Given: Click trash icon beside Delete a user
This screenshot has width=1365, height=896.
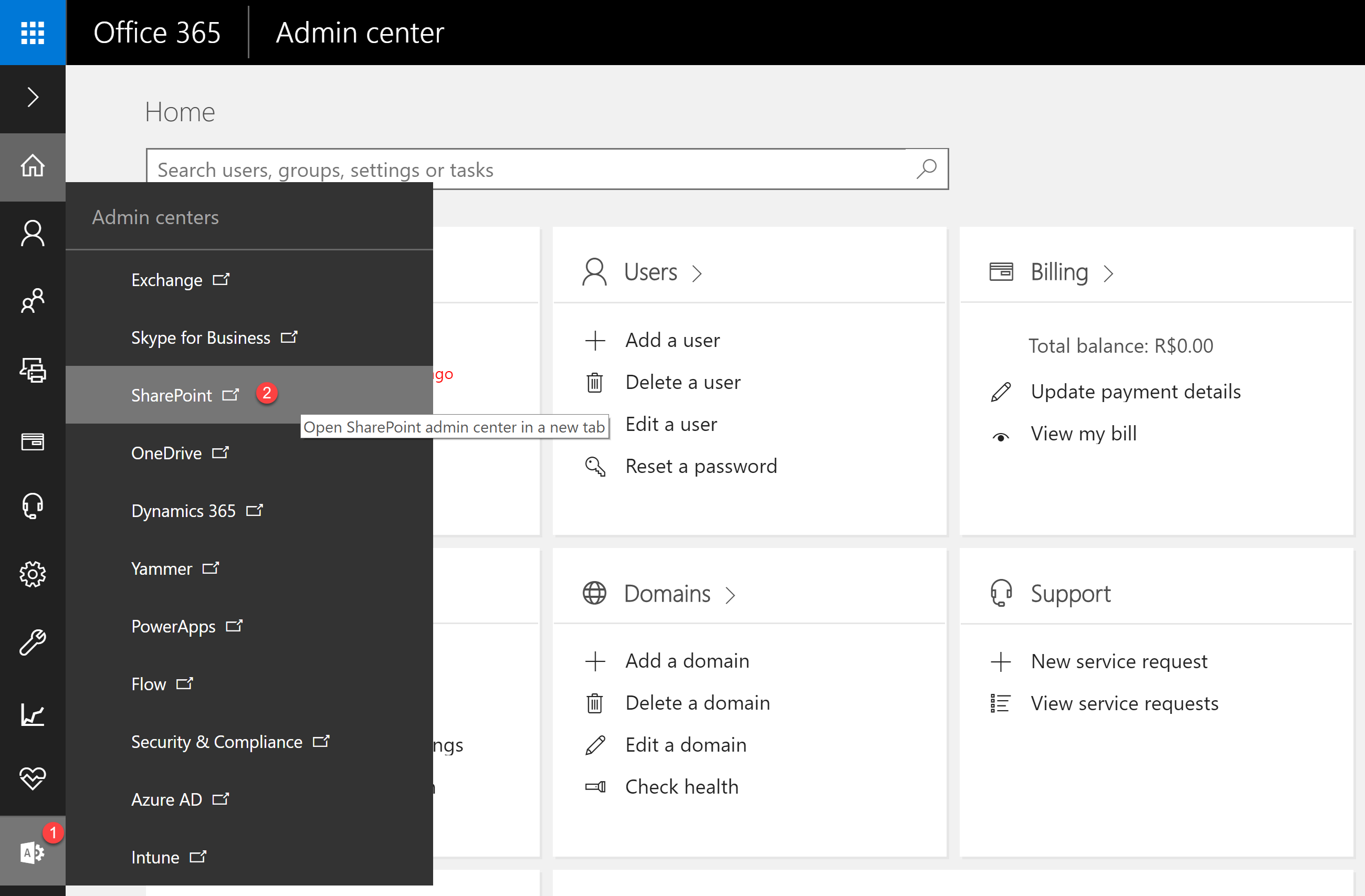Looking at the screenshot, I should tap(595, 382).
